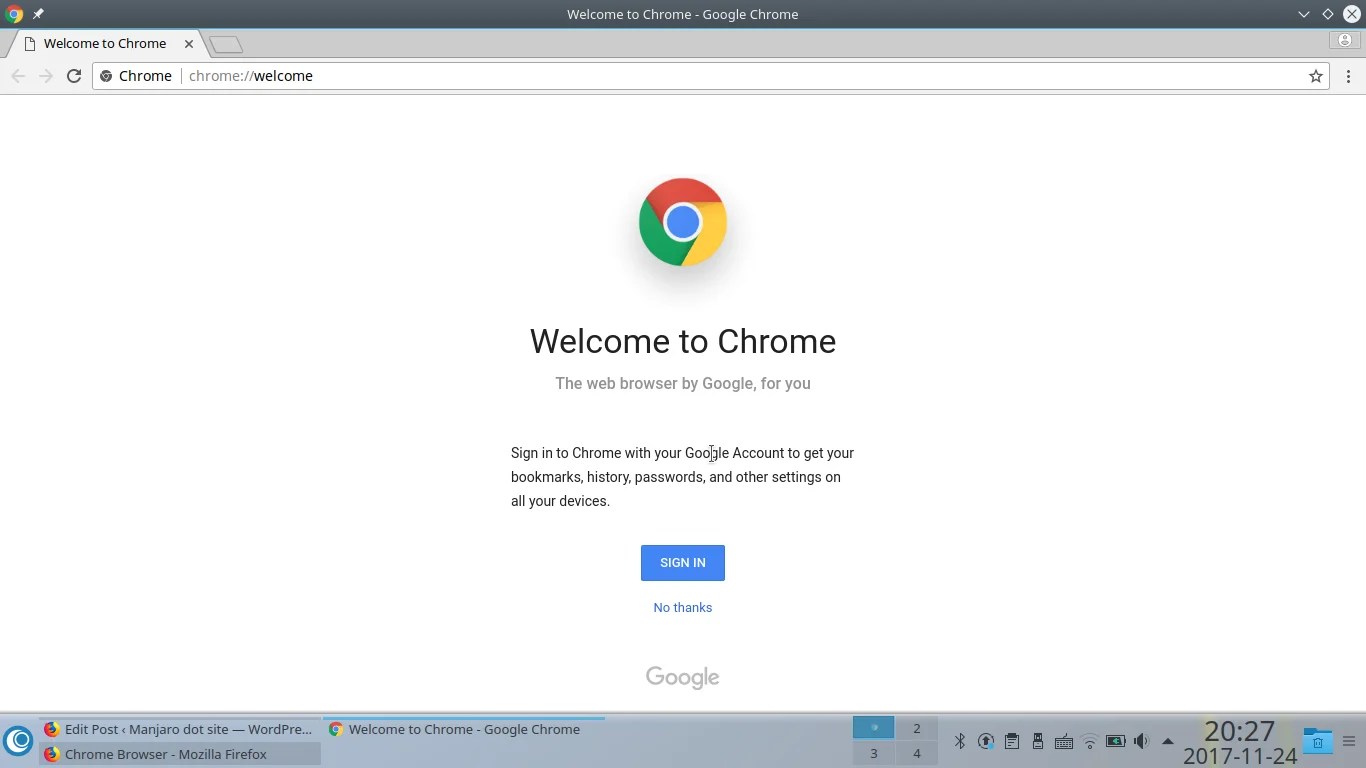Click the SIGN IN button
The width and height of the screenshot is (1366, 768).
[x=682, y=563]
